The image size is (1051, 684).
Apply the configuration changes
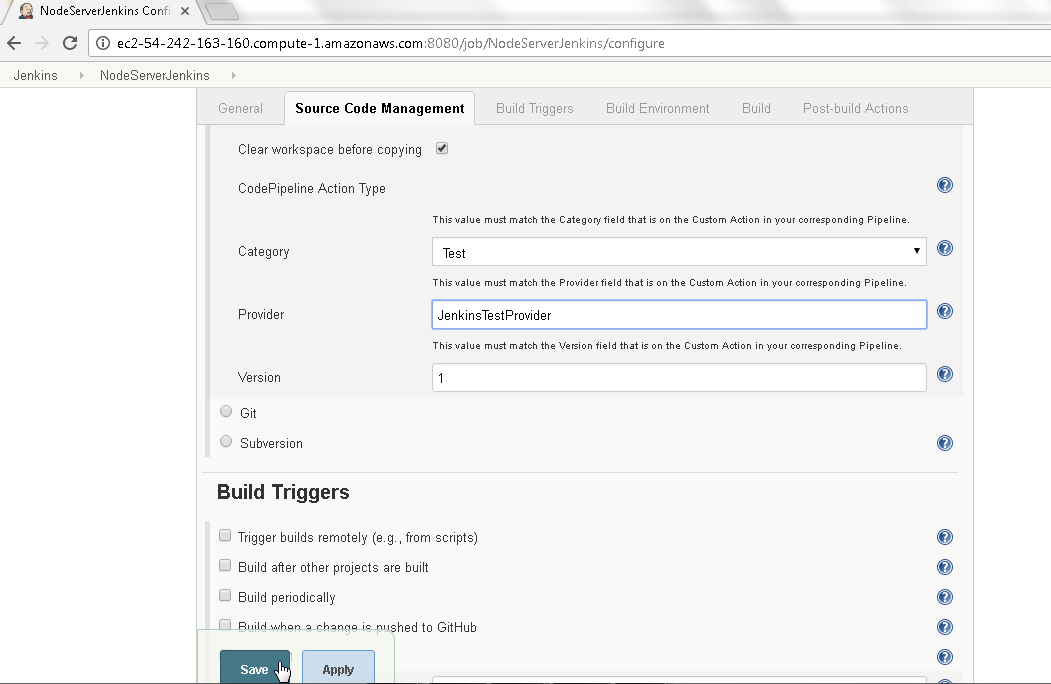click(x=338, y=668)
